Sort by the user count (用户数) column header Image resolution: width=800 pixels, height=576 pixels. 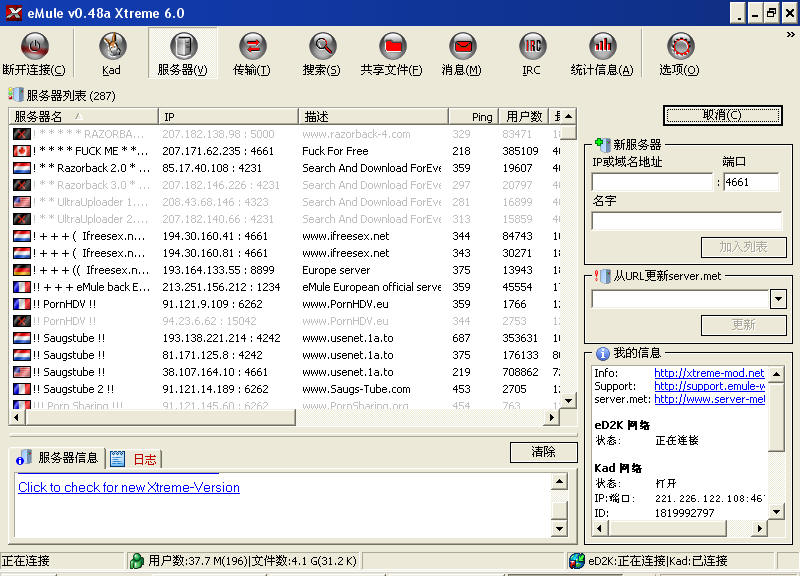(x=523, y=116)
